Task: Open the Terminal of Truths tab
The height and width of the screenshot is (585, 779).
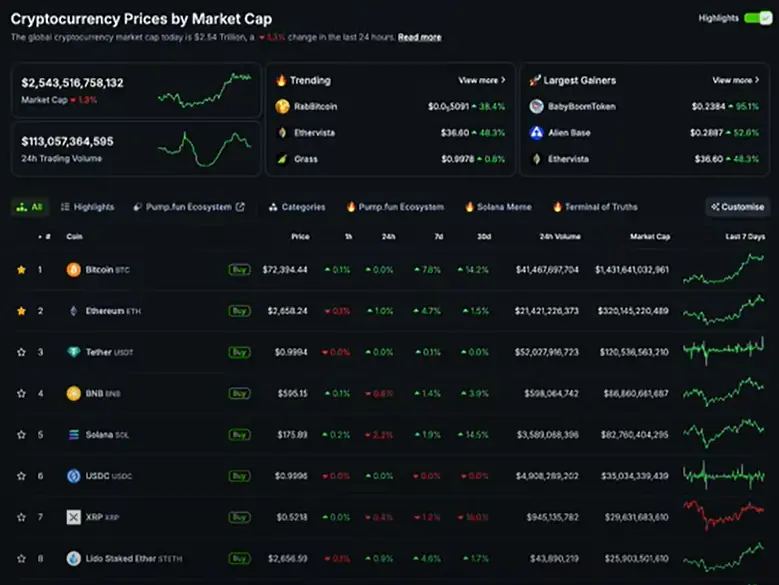Action: tap(595, 207)
